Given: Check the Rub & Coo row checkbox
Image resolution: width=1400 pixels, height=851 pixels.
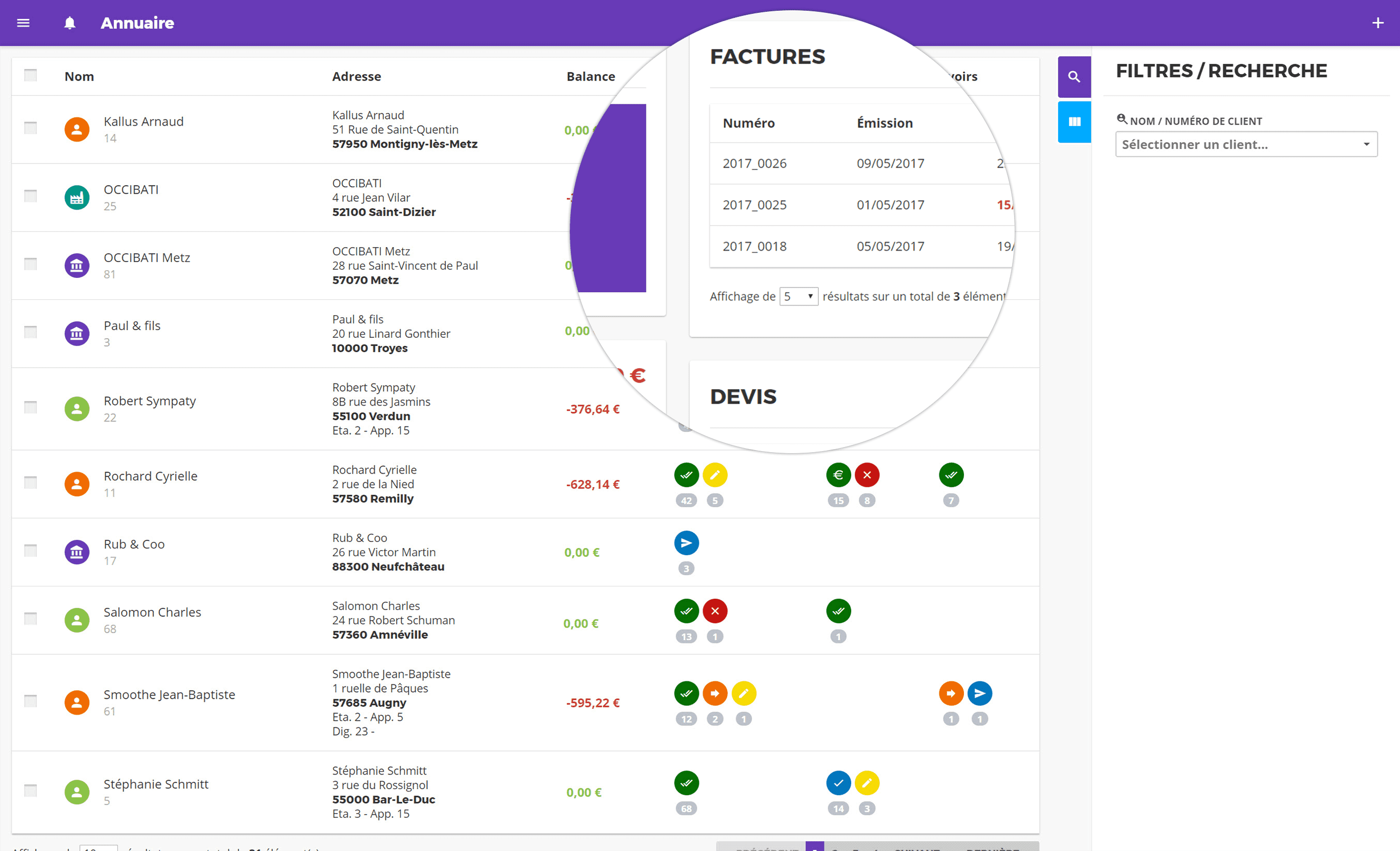Looking at the screenshot, I should tap(31, 550).
